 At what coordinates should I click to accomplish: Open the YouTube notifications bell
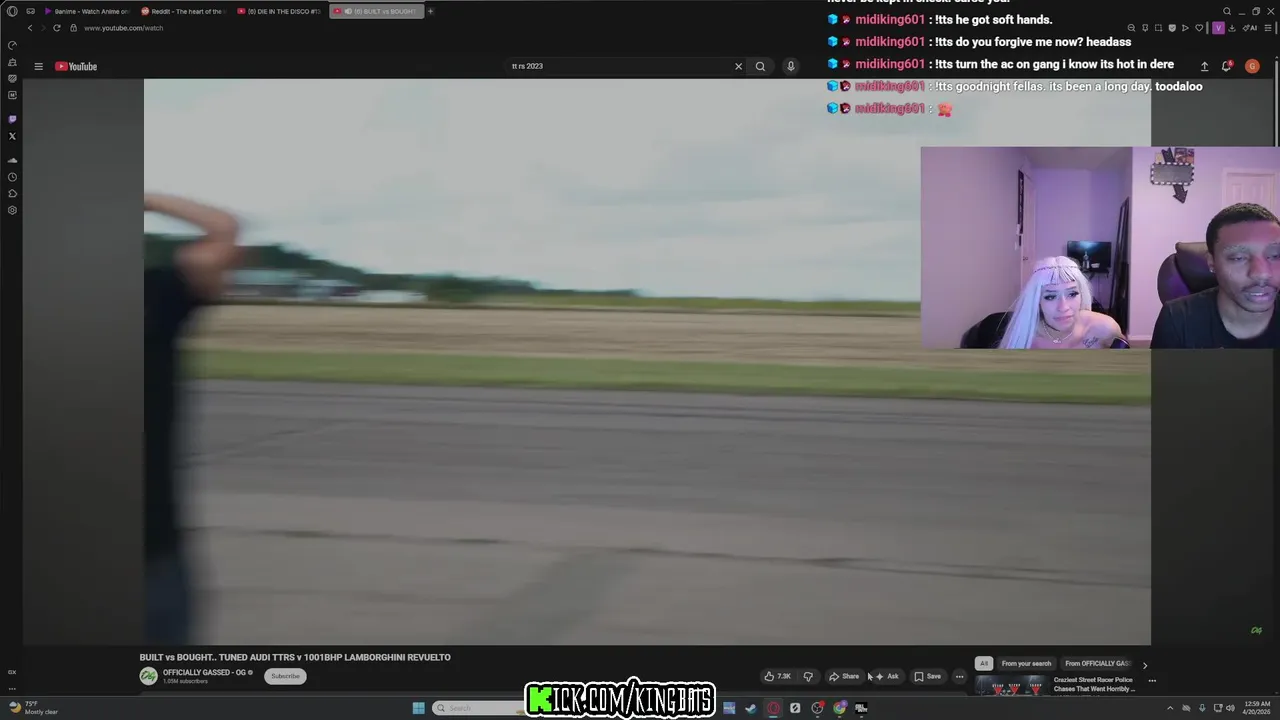coord(1227,66)
